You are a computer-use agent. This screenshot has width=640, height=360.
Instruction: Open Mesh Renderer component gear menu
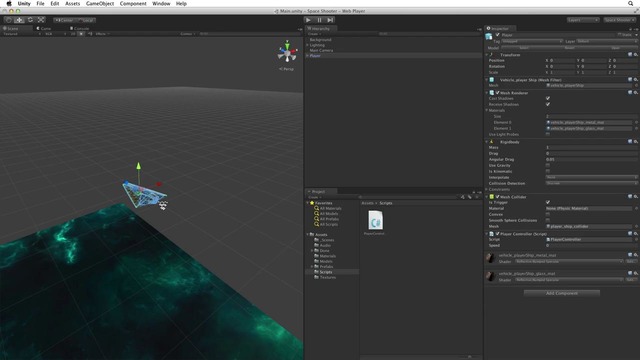click(636, 93)
